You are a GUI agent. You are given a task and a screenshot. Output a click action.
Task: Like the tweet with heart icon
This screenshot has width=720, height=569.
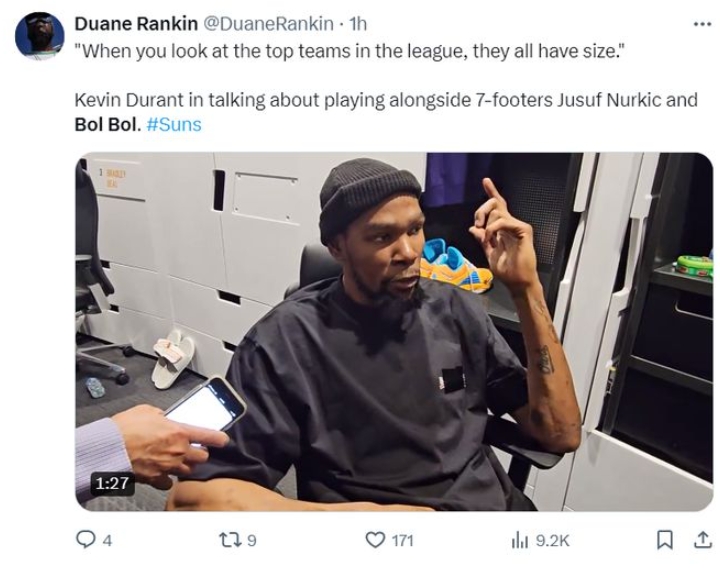pyautogui.click(x=375, y=540)
